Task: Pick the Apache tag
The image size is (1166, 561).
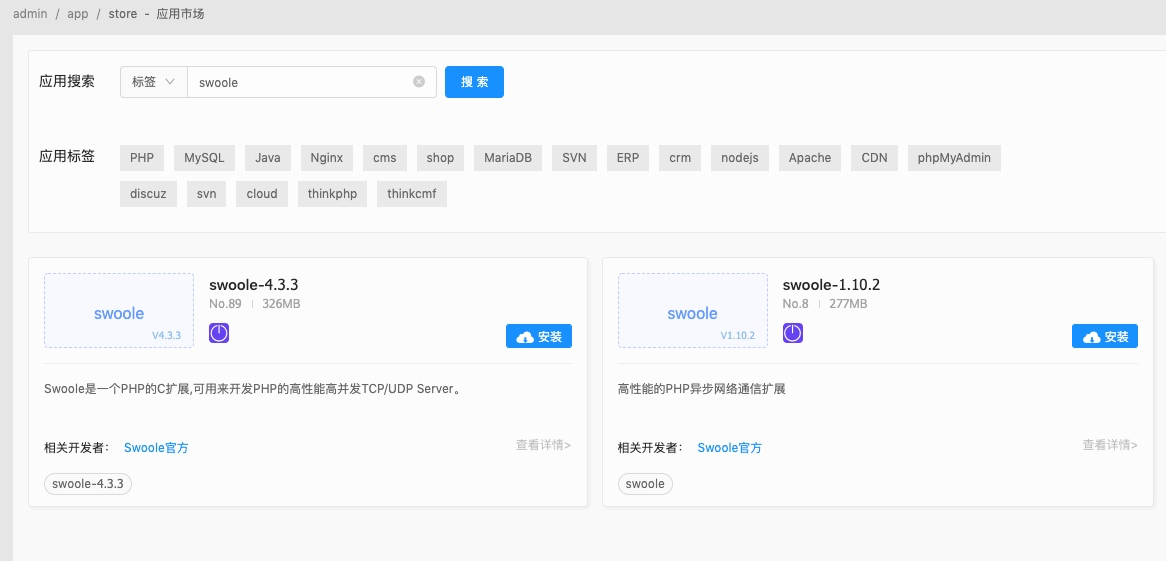Action: [x=810, y=158]
